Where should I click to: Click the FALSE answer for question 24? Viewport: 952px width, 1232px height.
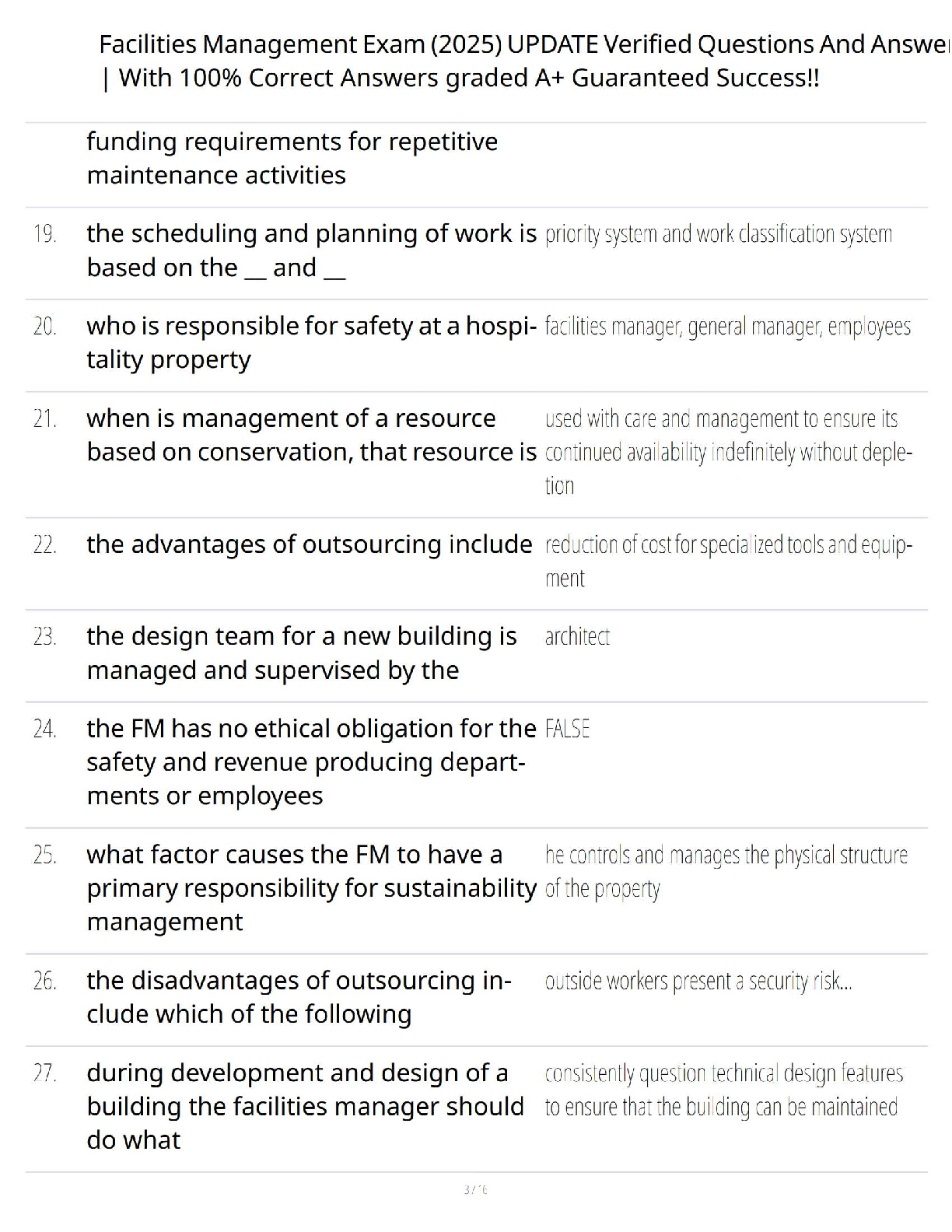coord(567,730)
